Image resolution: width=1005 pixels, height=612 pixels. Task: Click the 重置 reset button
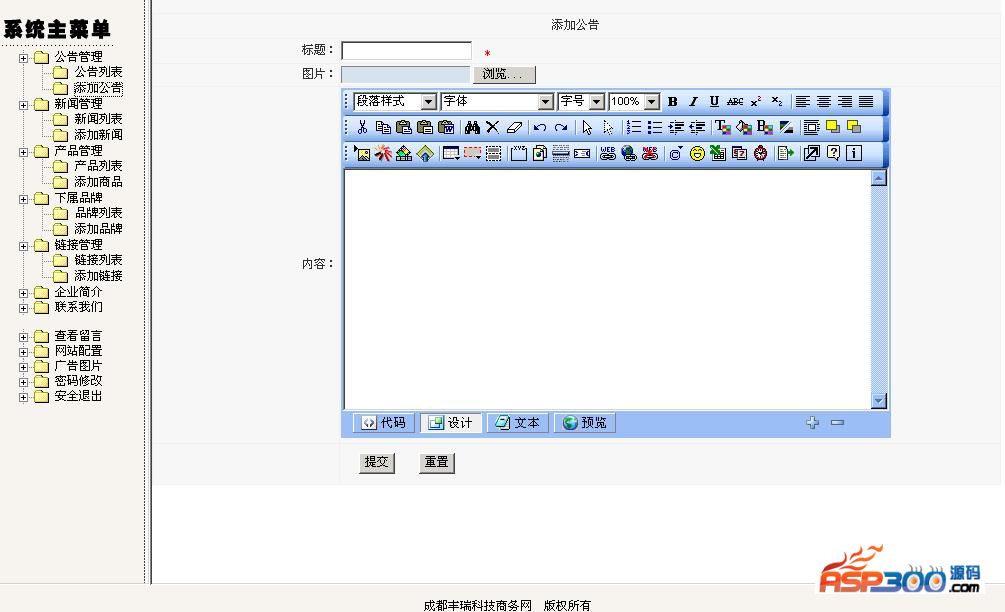click(436, 462)
